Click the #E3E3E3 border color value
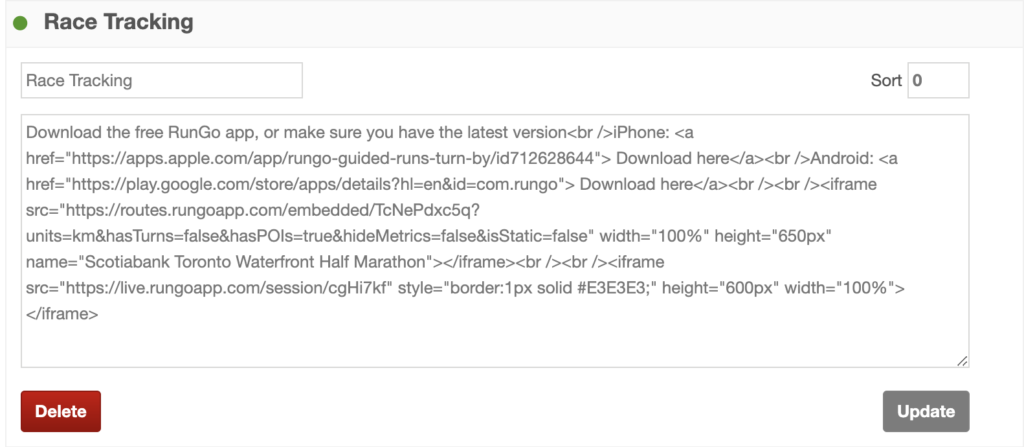The width and height of the screenshot is (1024, 447). 627,288
